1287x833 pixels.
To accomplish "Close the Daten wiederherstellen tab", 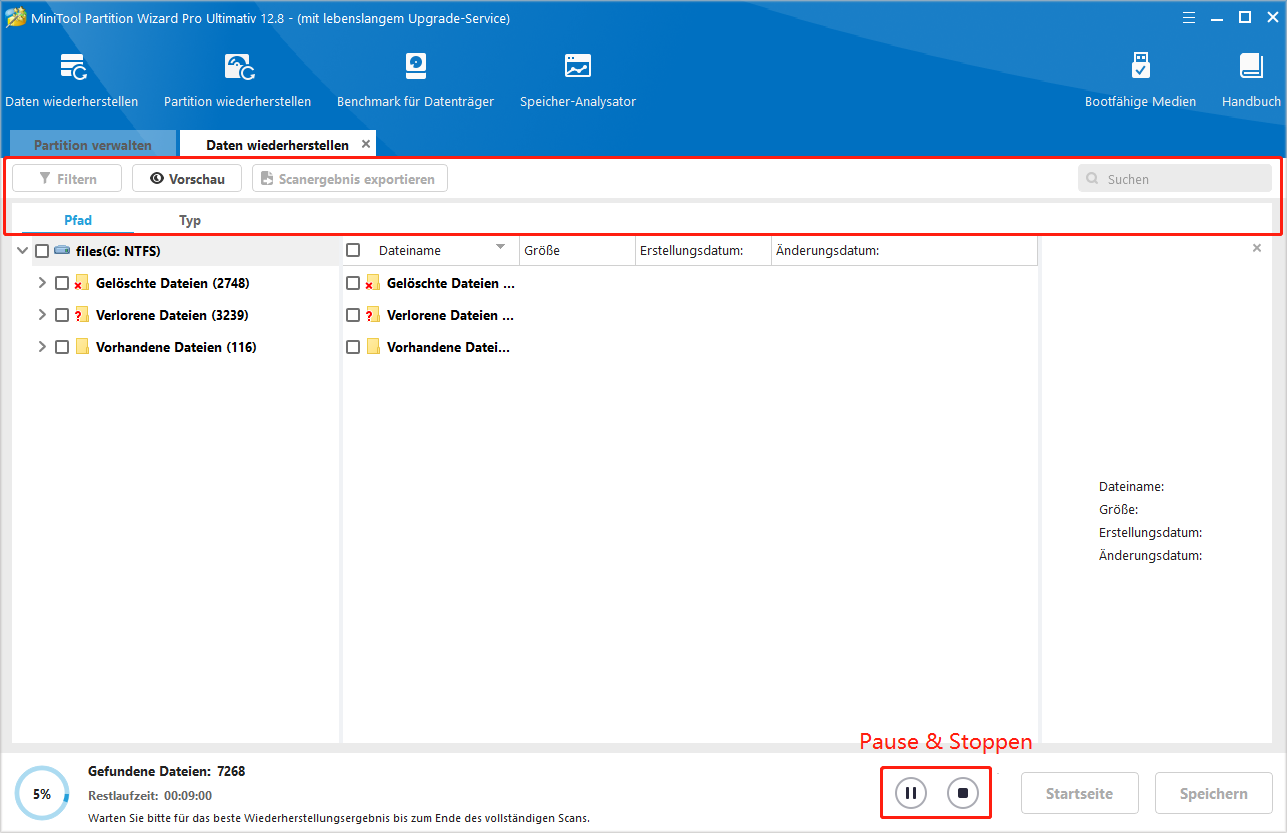I will point(366,144).
